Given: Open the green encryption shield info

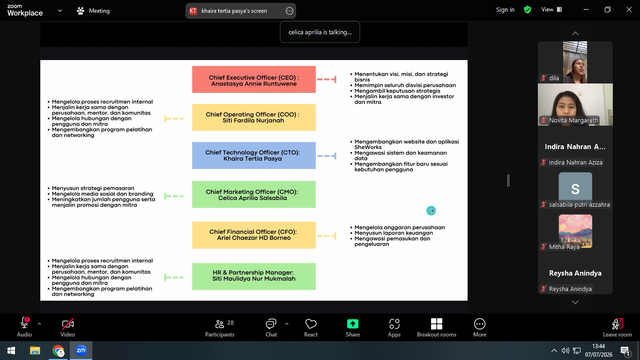Looking at the screenshot, I should (x=527, y=10).
